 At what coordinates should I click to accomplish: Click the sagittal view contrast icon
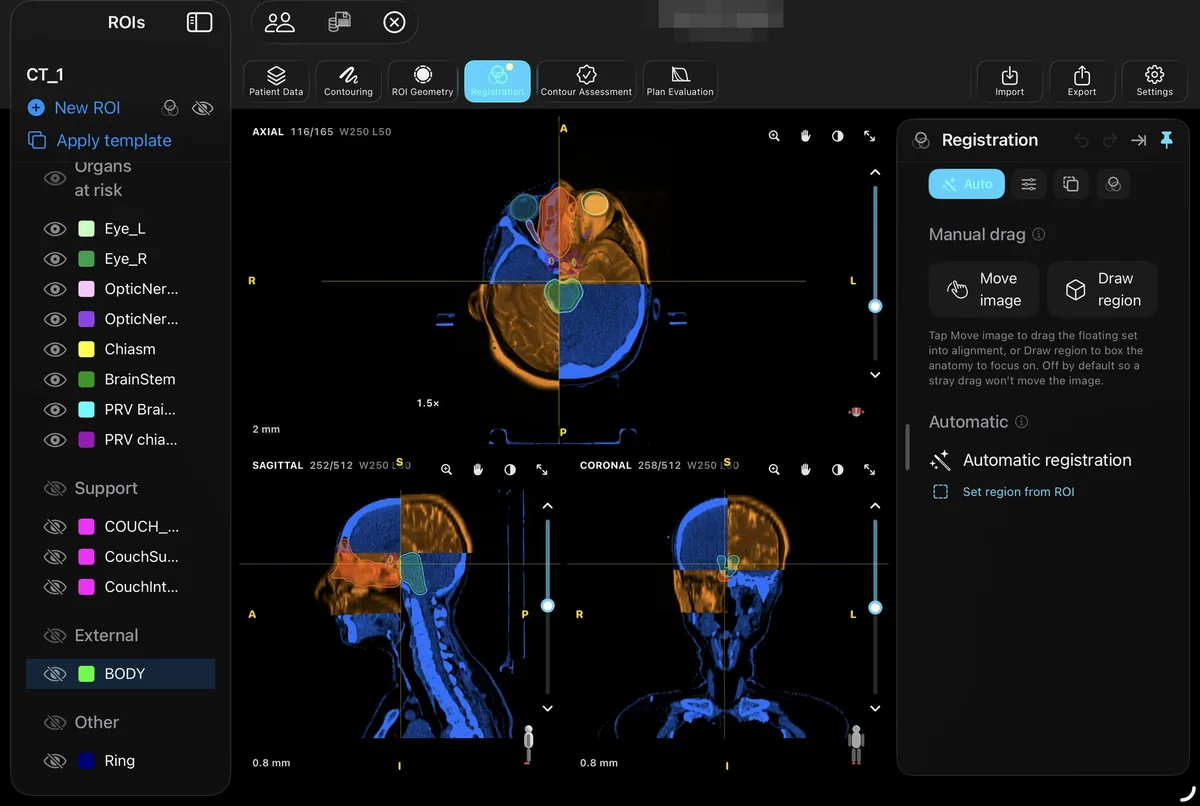click(x=510, y=469)
